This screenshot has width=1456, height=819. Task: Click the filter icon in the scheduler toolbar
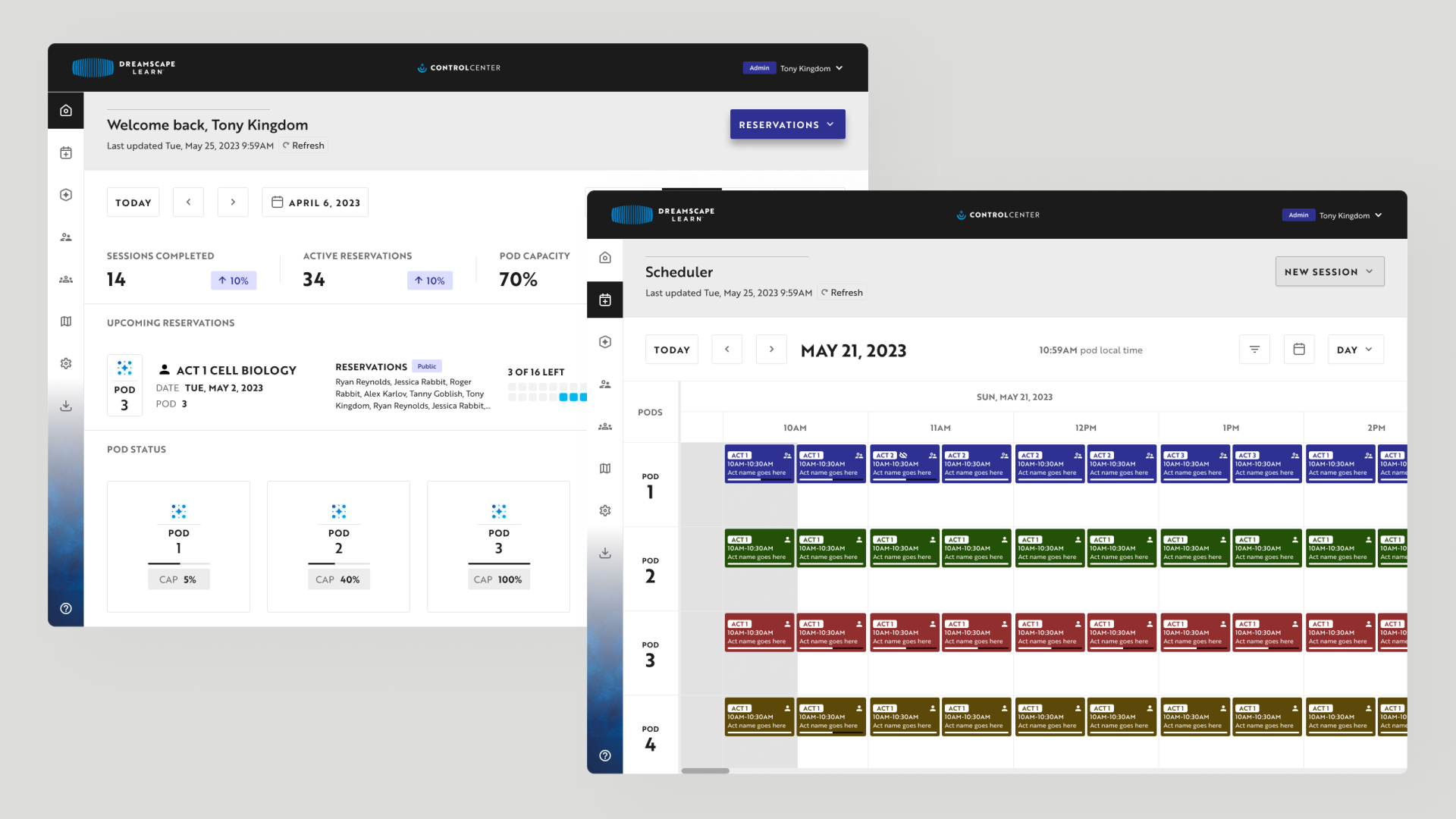click(x=1254, y=350)
